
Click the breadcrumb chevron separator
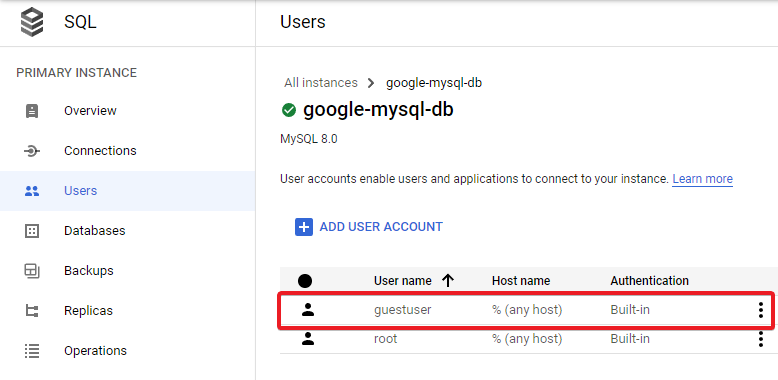coord(371,83)
